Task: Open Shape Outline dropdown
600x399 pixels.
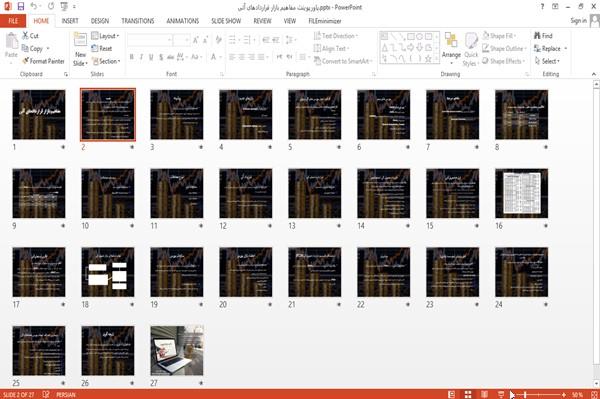Action: [x=504, y=48]
